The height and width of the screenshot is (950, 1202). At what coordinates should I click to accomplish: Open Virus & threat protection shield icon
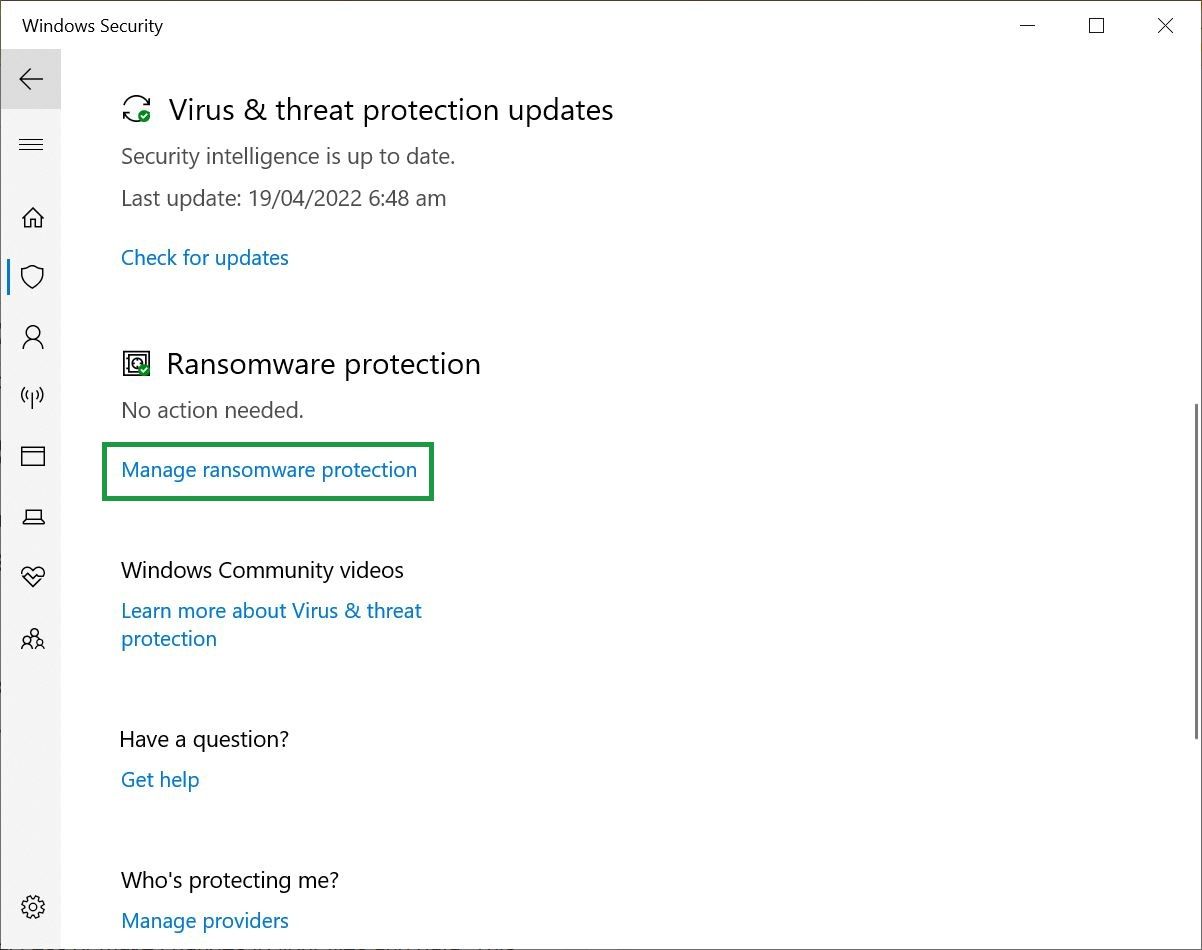pos(32,277)
